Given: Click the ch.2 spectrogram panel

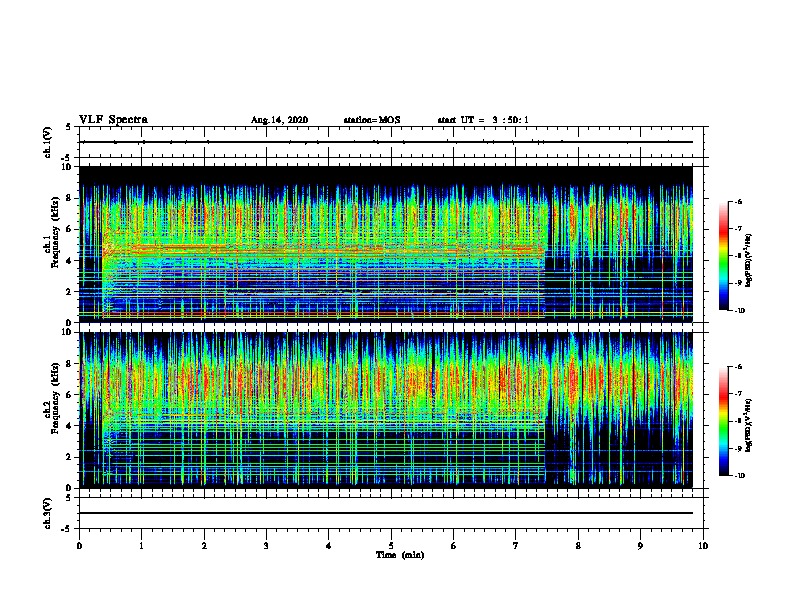Looking at the screenshot, I should 386,410.
